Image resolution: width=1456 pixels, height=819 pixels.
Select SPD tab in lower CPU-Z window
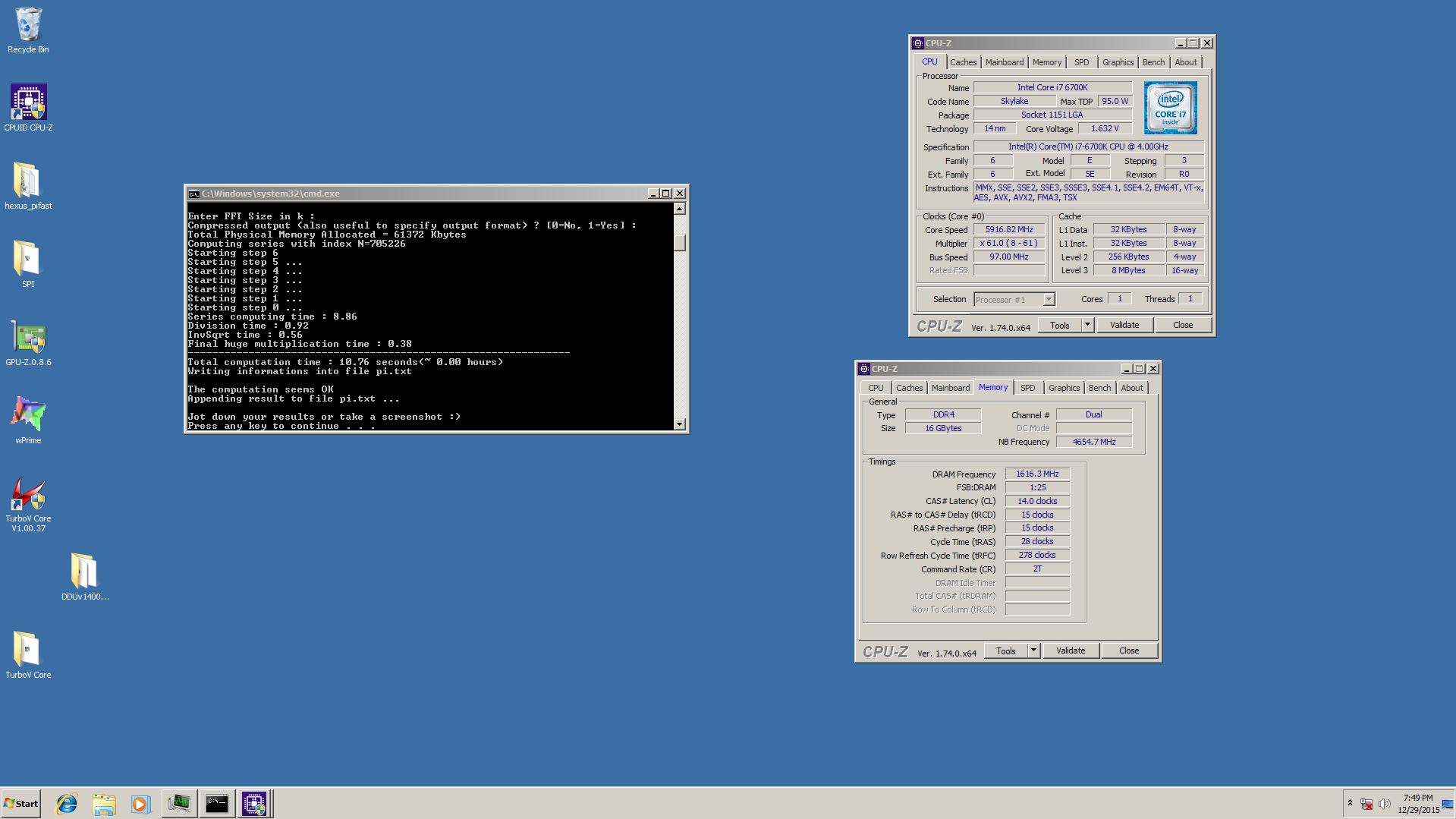pyautogui.click(x=1027, y=388)
